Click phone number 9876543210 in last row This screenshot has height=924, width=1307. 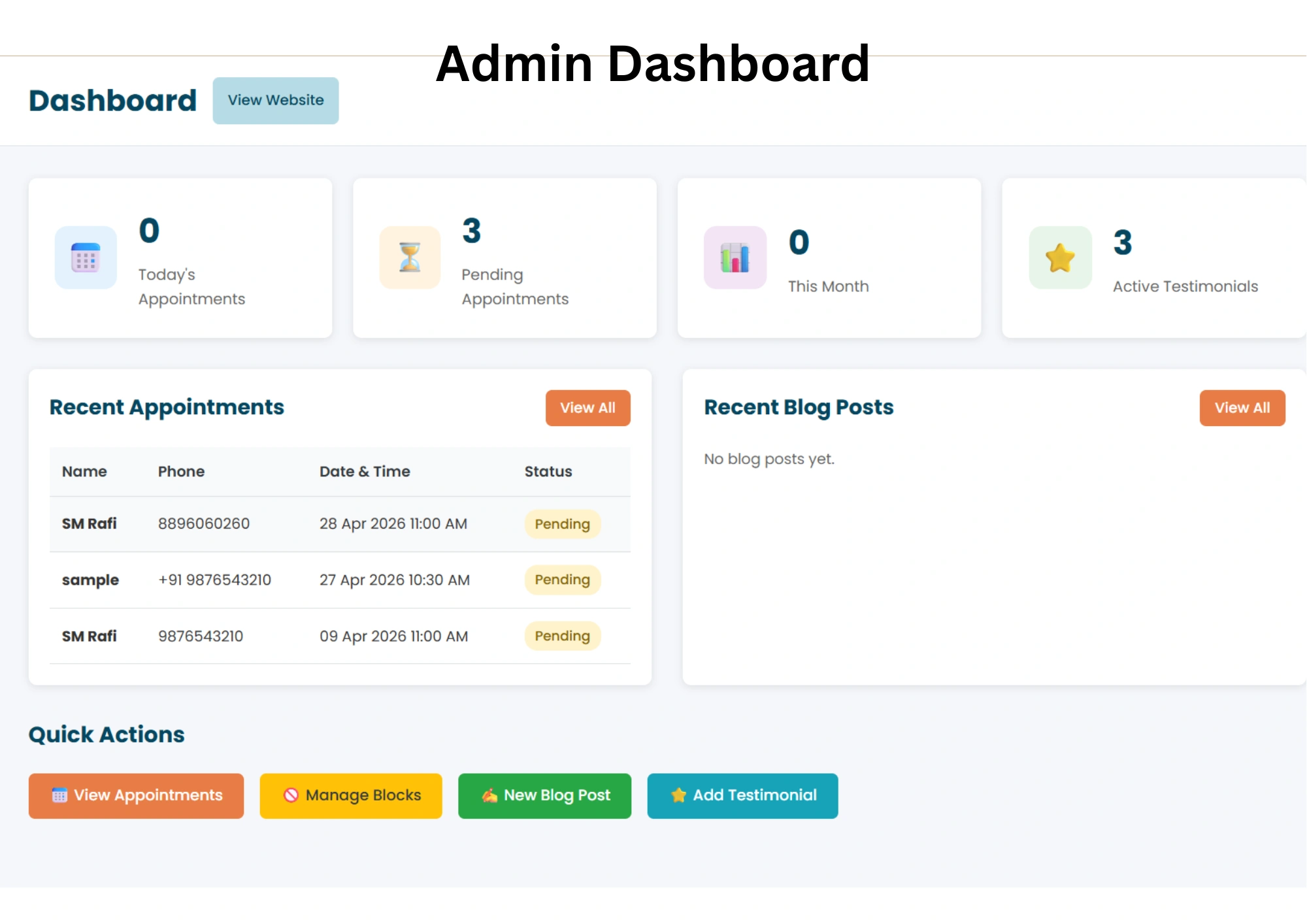201,636
